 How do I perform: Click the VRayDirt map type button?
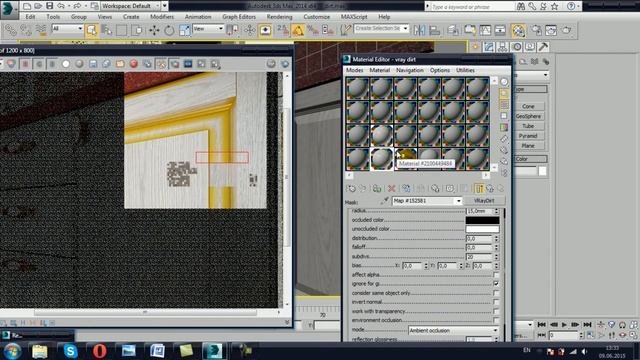[x=484, y=201]
